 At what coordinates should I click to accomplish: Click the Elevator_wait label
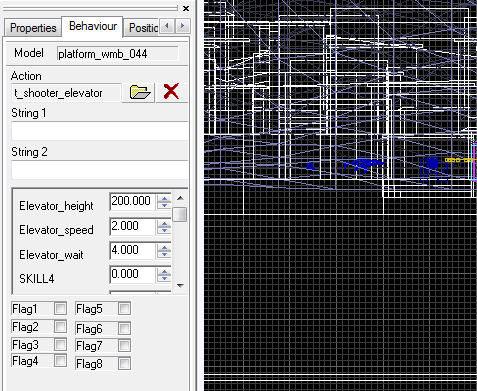coord(51,255)
